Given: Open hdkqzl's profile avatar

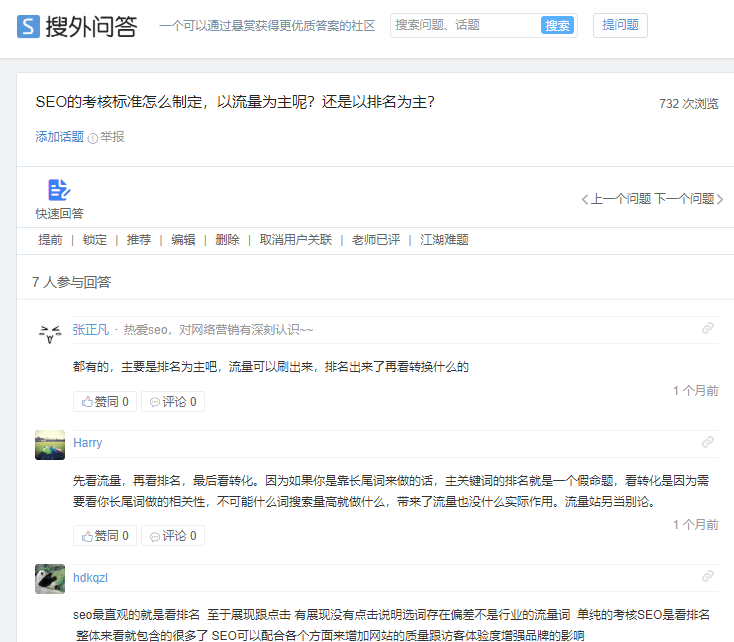Looking at the screenshot, I should 50,579.
